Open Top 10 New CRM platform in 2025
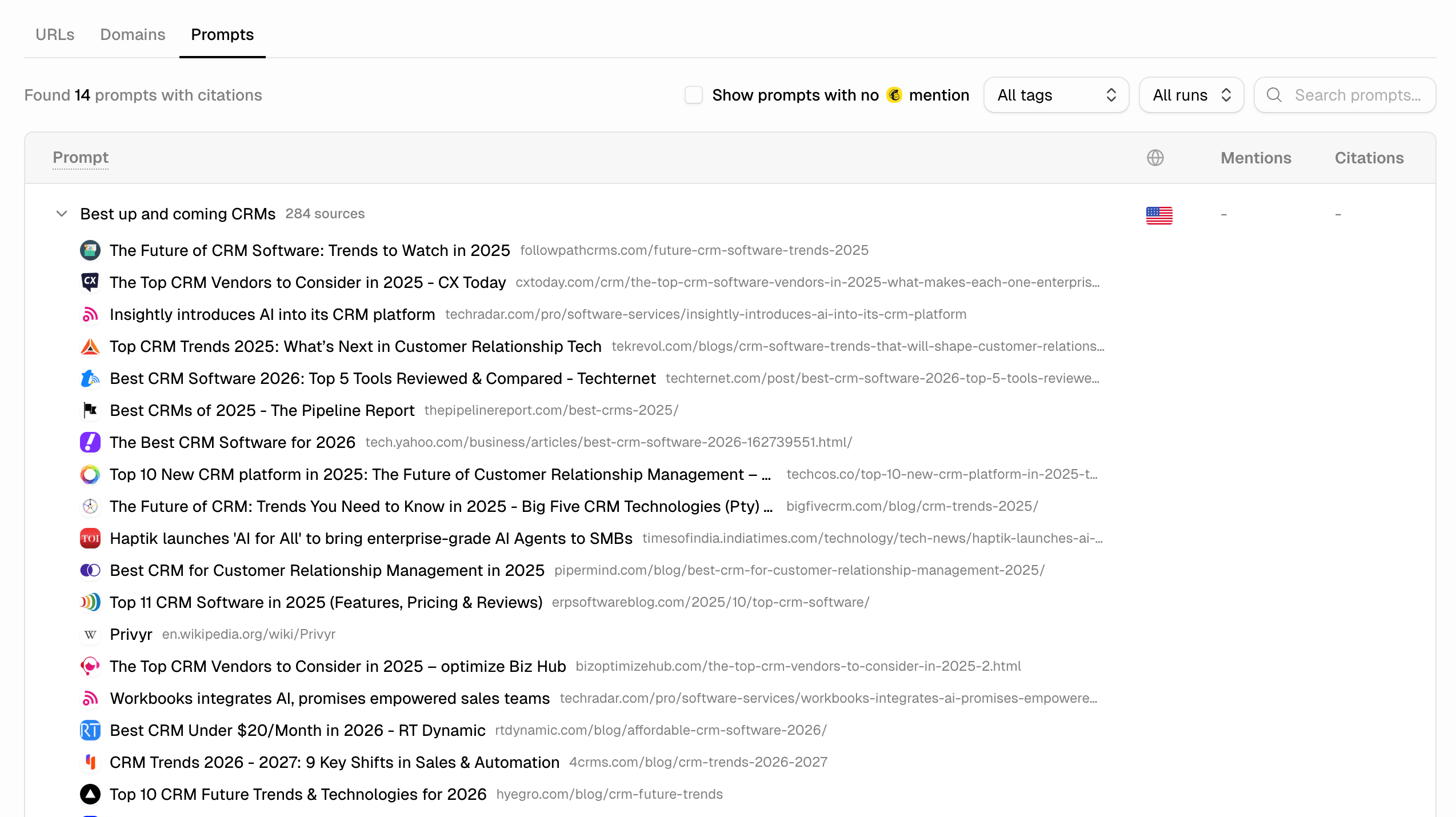 click(x=441, y=474)
